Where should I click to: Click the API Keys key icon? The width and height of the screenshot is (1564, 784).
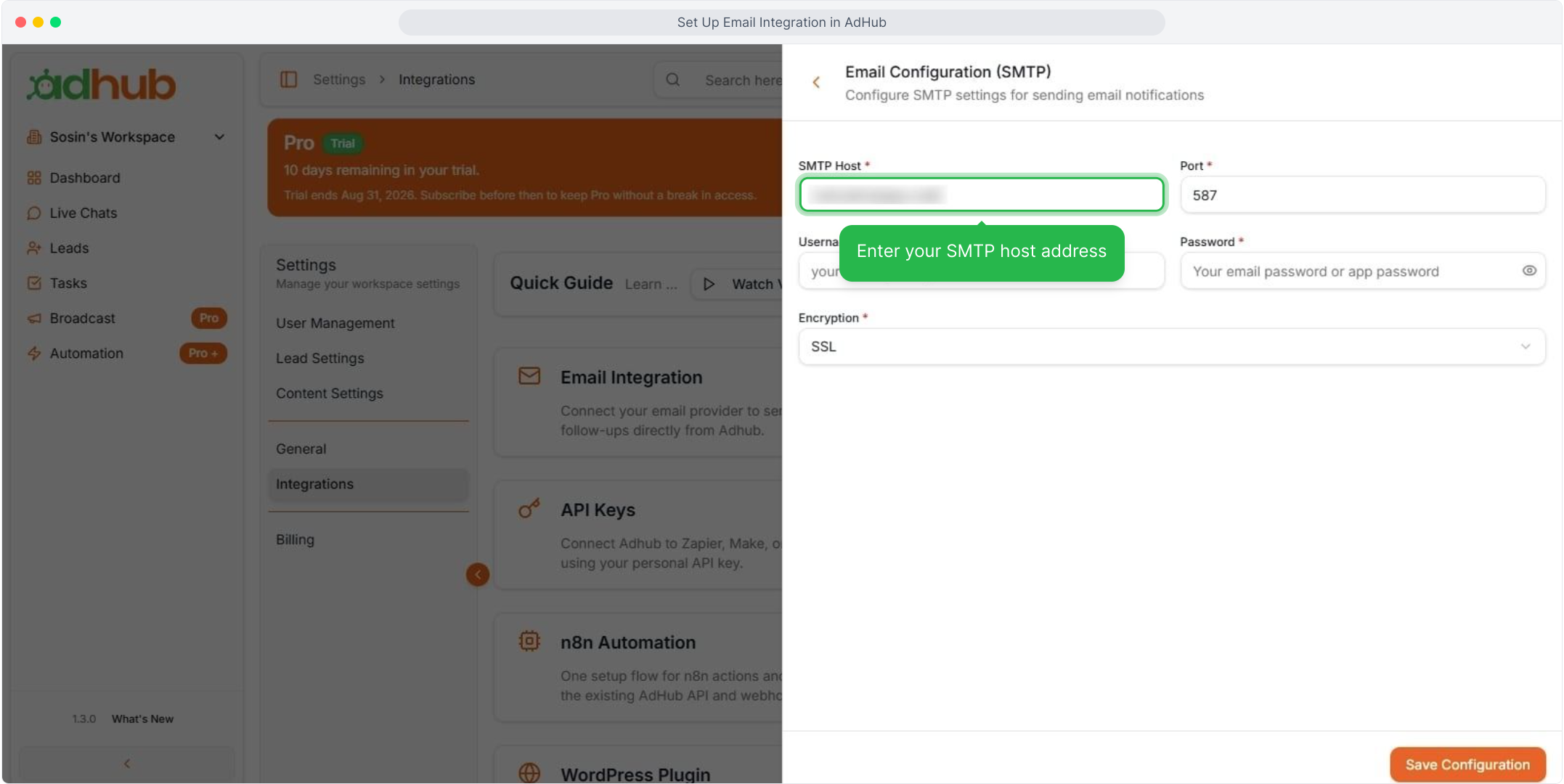point(529,508)
